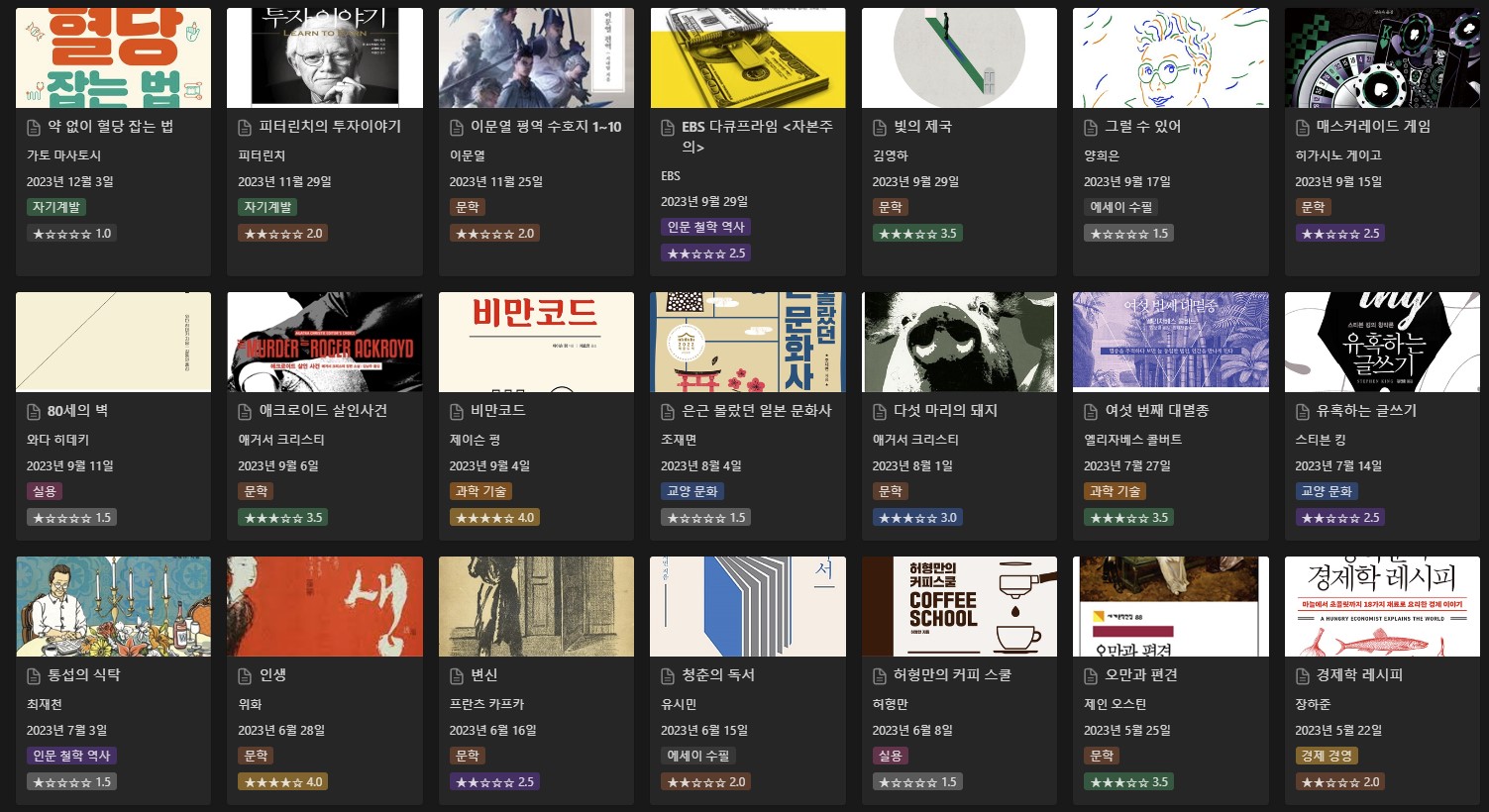The width and height of the screenshot is (1489, 812).
Task: Click page icon beside 유혹하는 글쓰기 title
Action: tap(1303, 411)
